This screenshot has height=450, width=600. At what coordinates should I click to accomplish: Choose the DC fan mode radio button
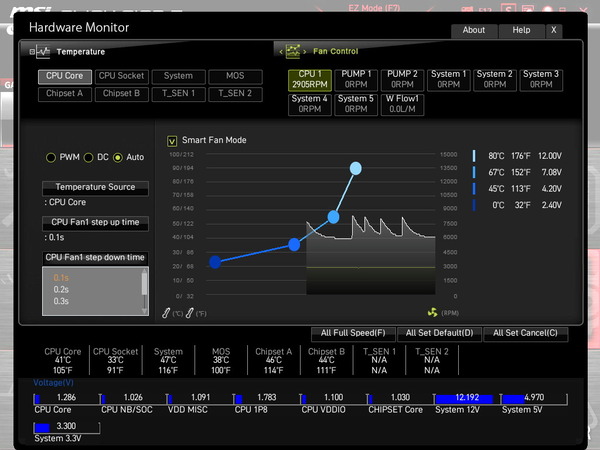click(88, 158)
